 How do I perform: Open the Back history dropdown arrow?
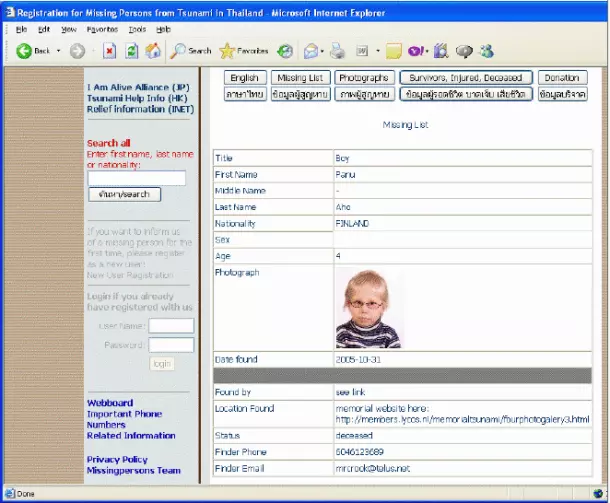click(x=58, y=51)
